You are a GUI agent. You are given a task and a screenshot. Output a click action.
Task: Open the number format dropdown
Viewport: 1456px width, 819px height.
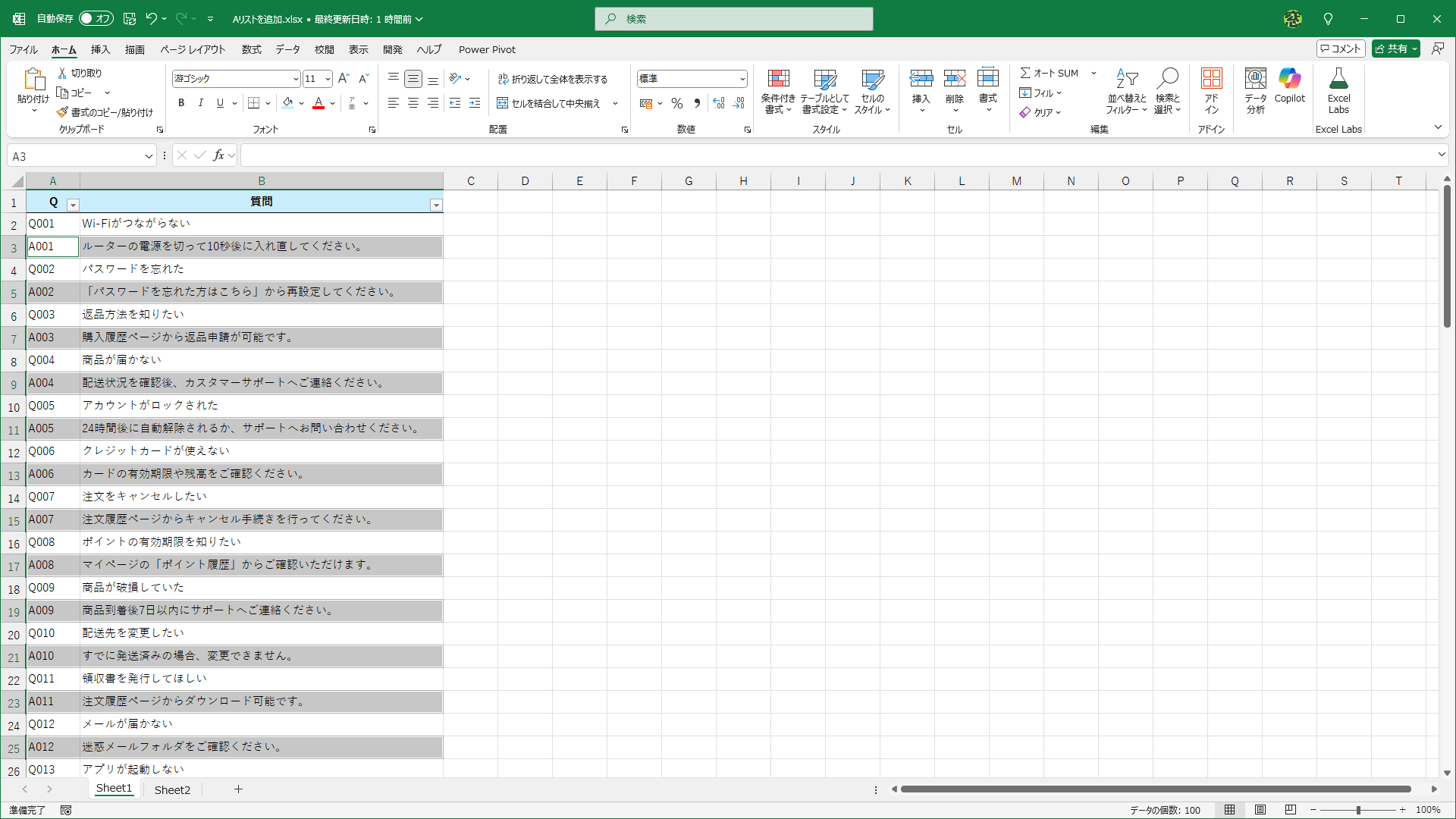pos(742,79)
